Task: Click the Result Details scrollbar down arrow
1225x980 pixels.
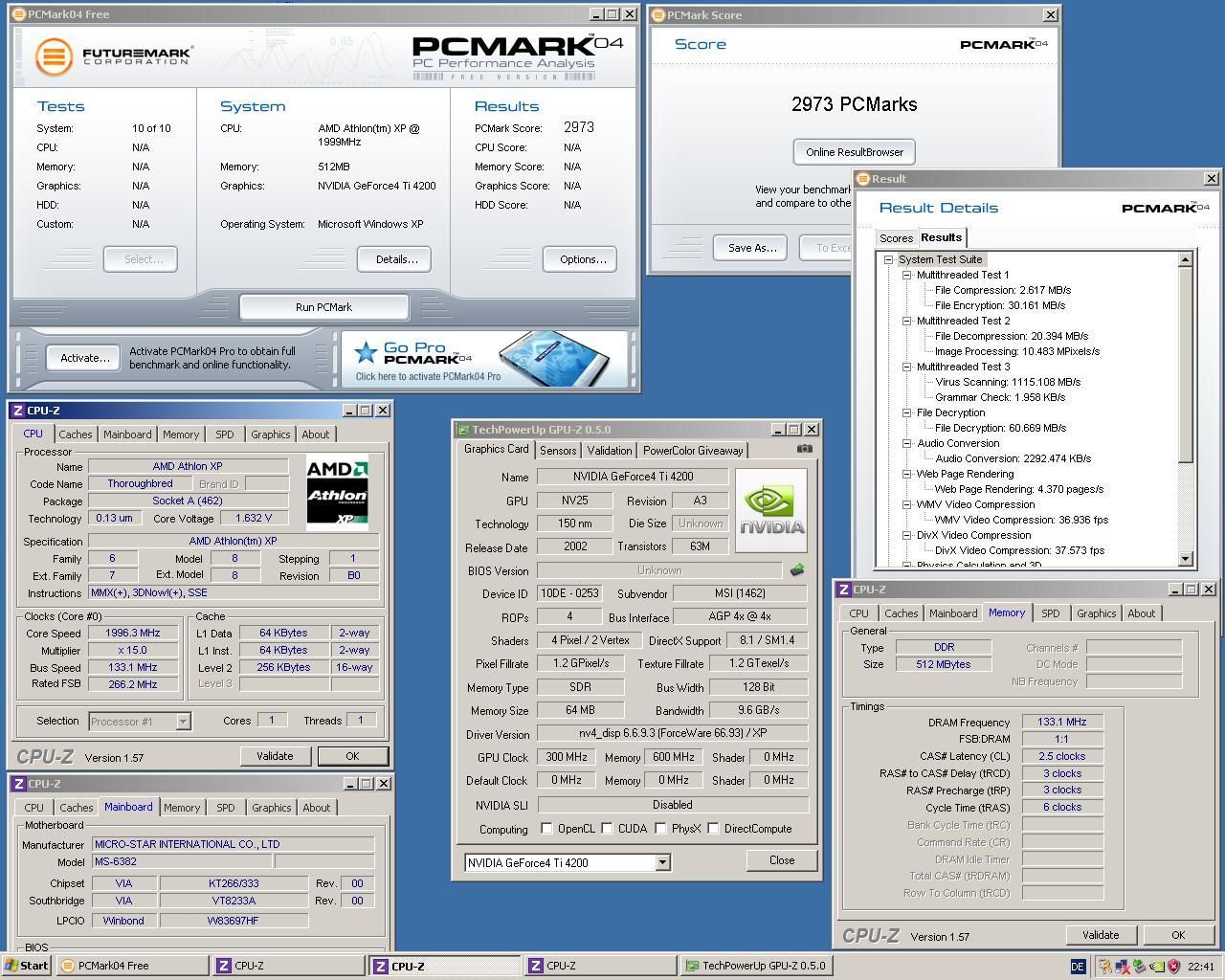Action: (1186, 559)
